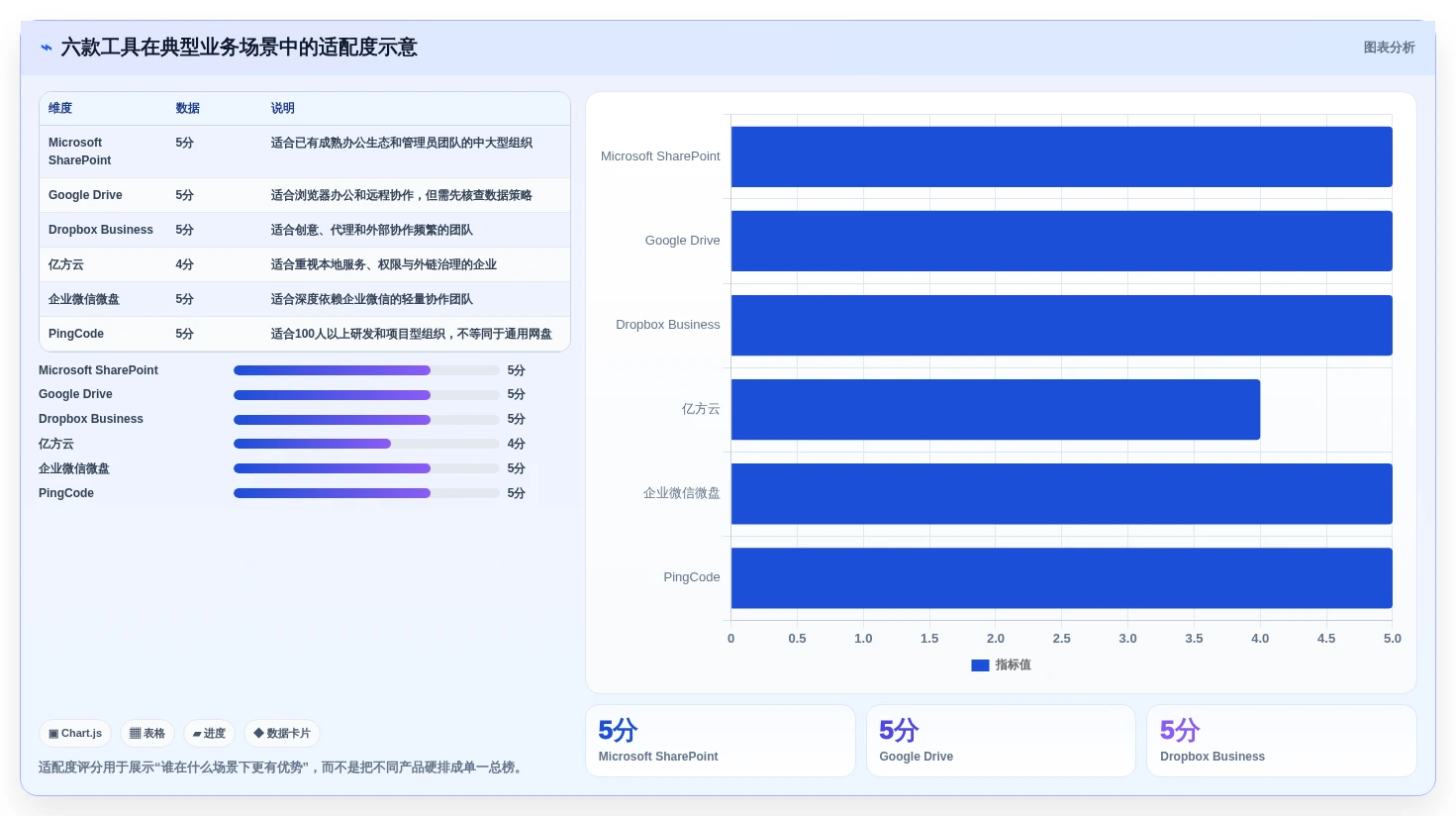The height and width of the screenshot is (816, 1456).
Task: Select the 亿方云 table row name
Action: 66,264
